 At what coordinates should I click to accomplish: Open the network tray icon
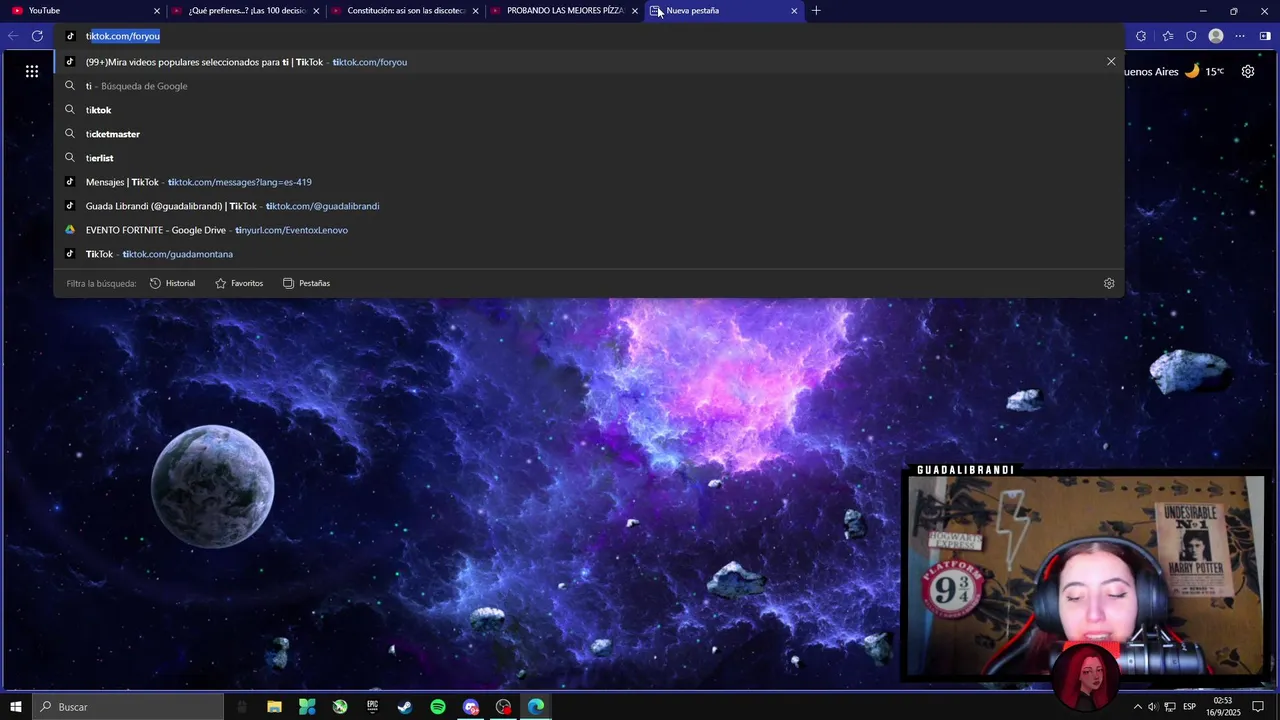(1169, 707)
